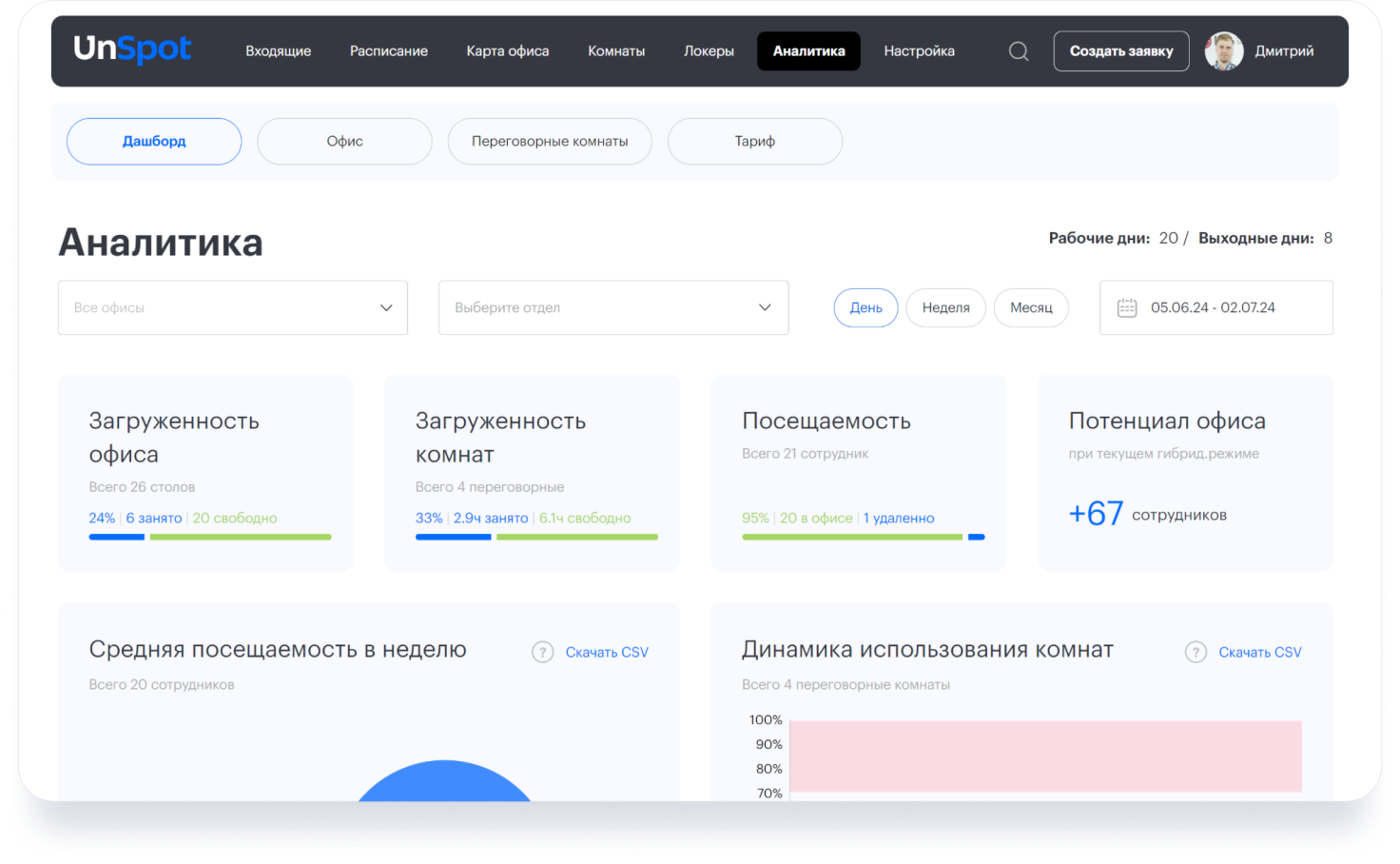Expand the Все офисы dropdown
The width and height of the screenshot is (1400, 864).
233,307
